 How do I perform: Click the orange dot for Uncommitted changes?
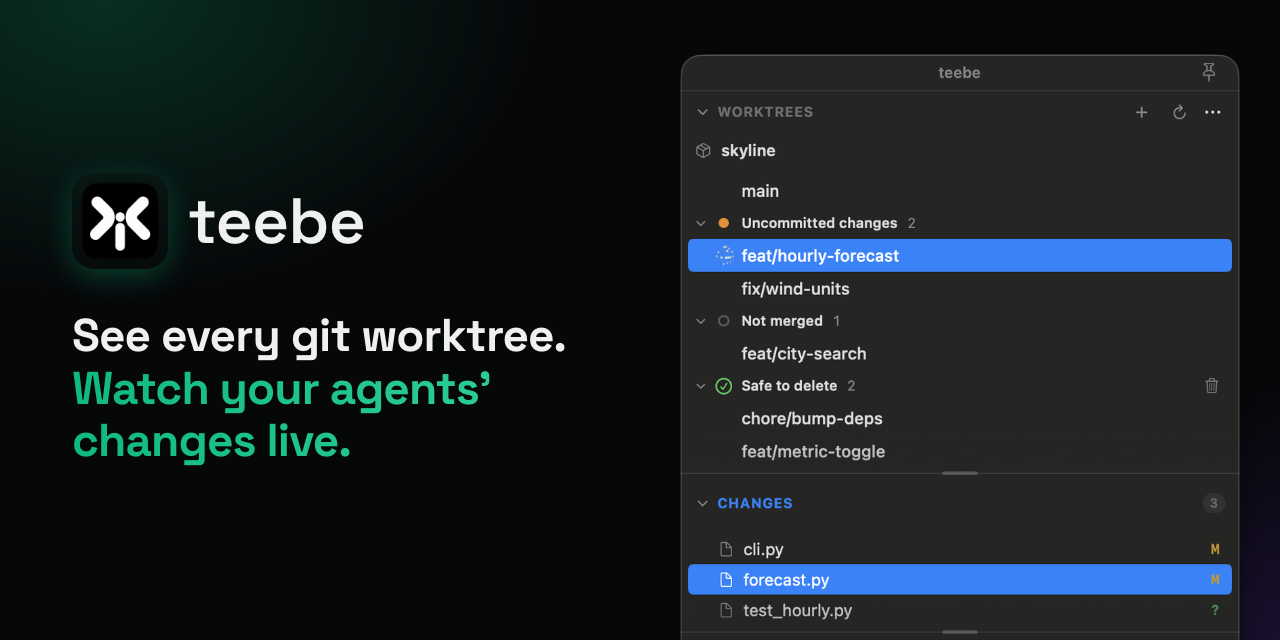724,223
